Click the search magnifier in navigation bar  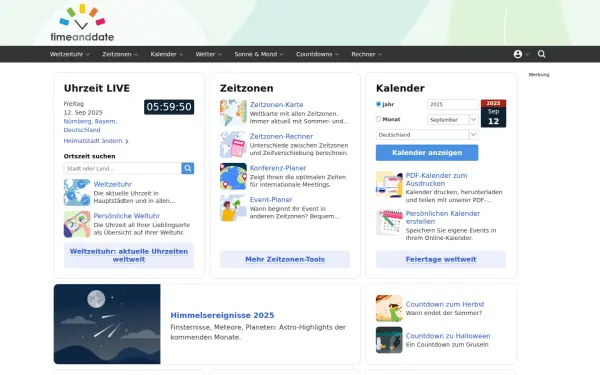(541, 54)
